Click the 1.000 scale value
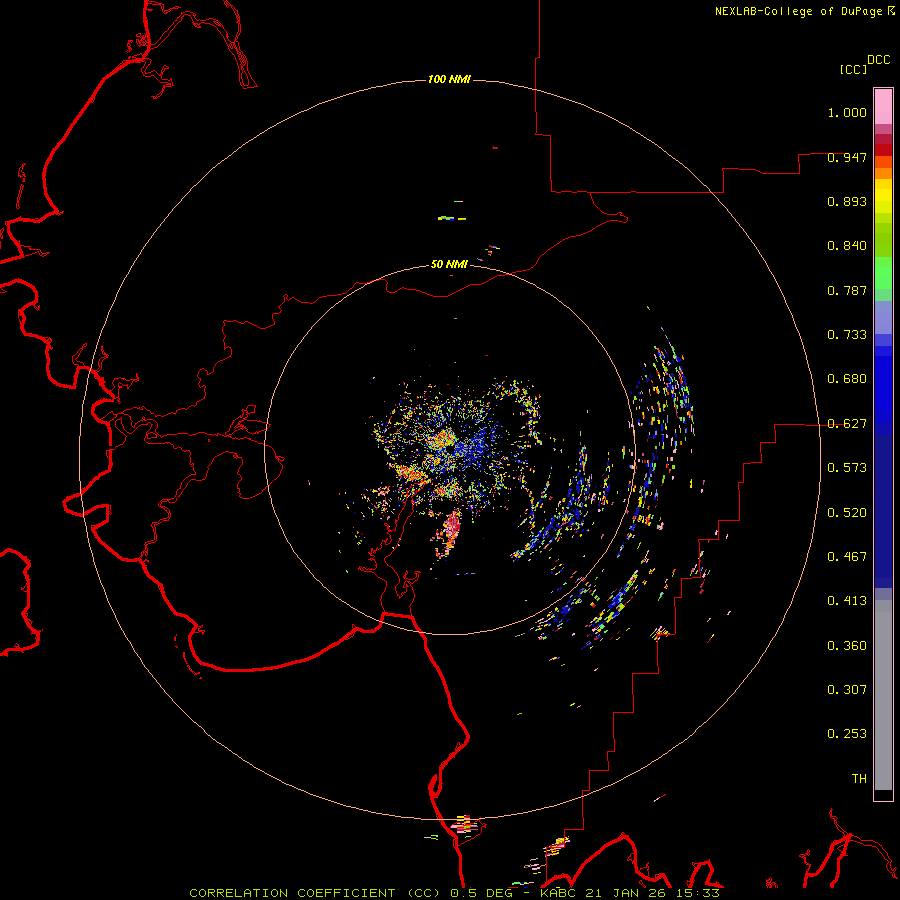Image resolution: width=900 pixels, height=900 pixels. click(847, 113)
